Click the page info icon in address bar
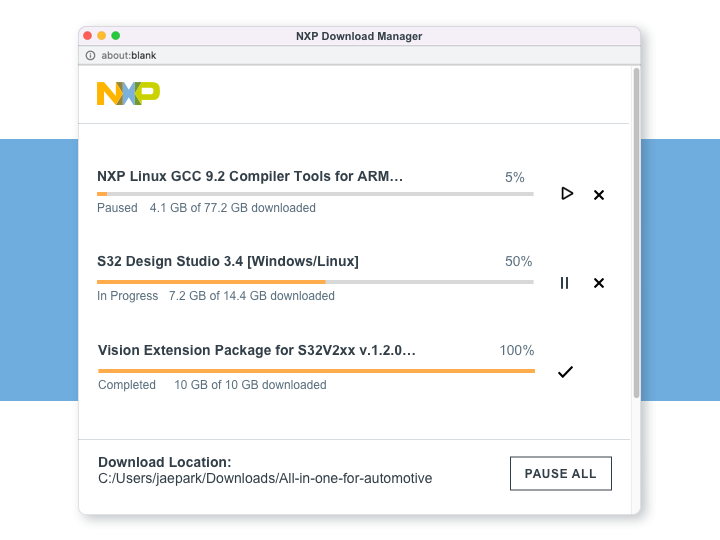 tap(90, 56)
